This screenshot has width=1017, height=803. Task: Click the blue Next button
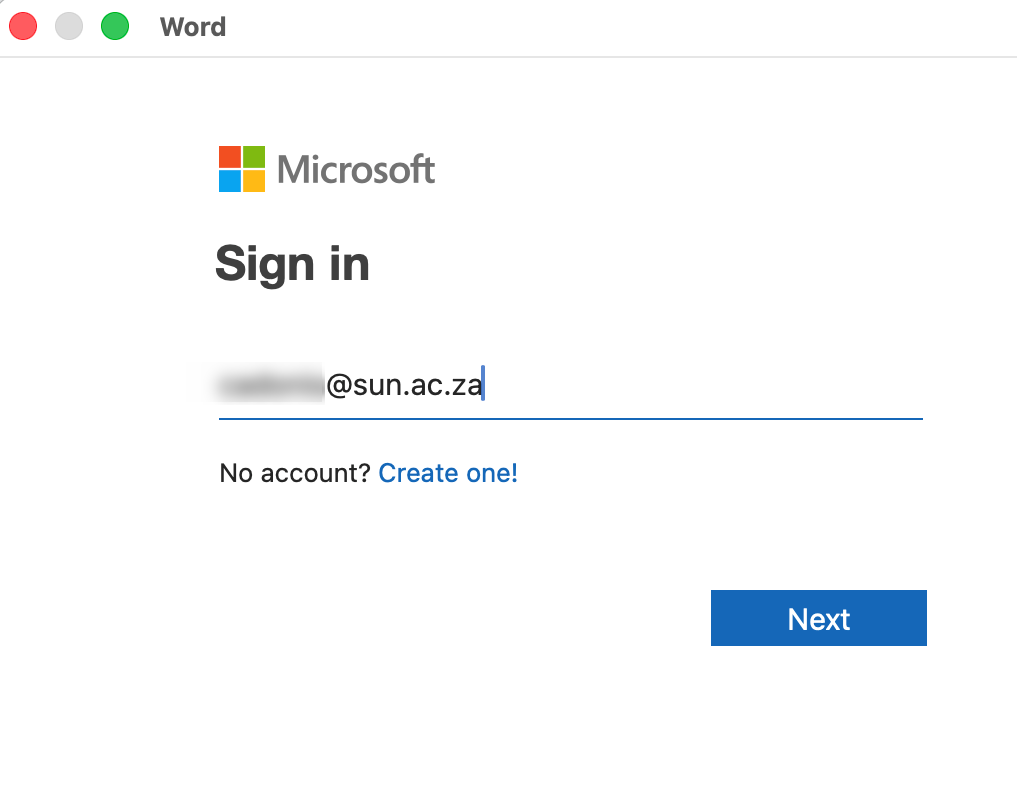pyautogui.click(x=819, y=617)
